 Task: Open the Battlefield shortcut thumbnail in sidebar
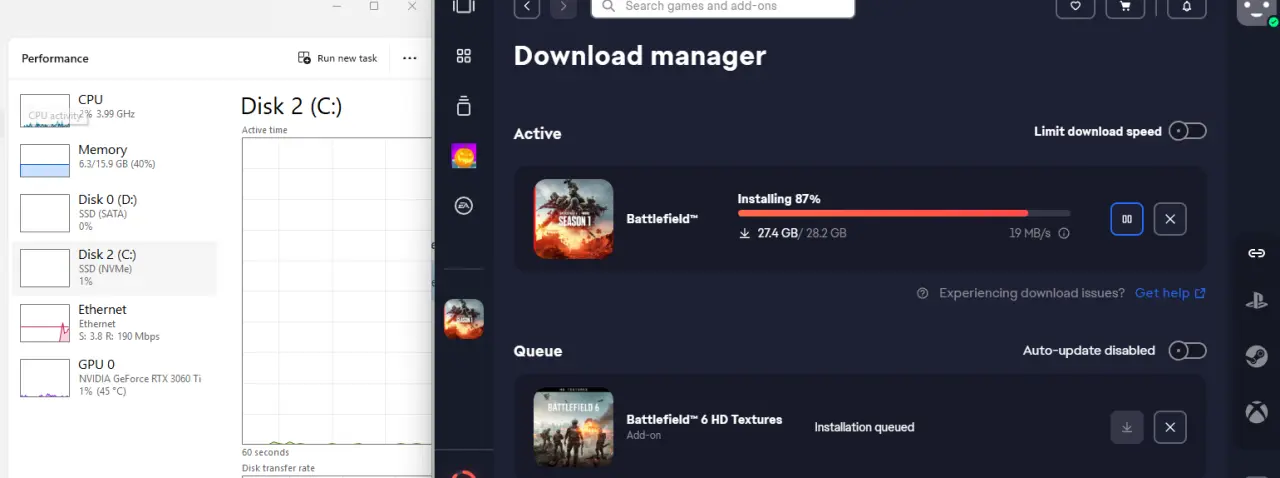click(x=464, y=319)
